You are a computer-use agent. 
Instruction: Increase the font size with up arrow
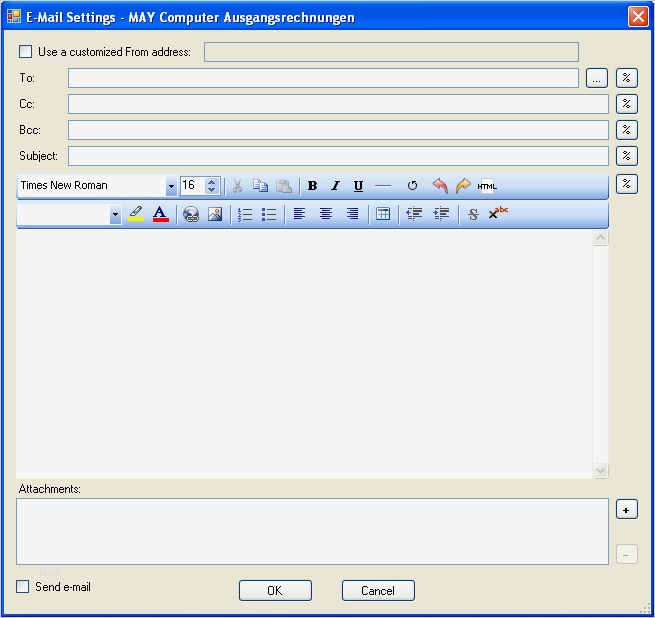(212, 182)
